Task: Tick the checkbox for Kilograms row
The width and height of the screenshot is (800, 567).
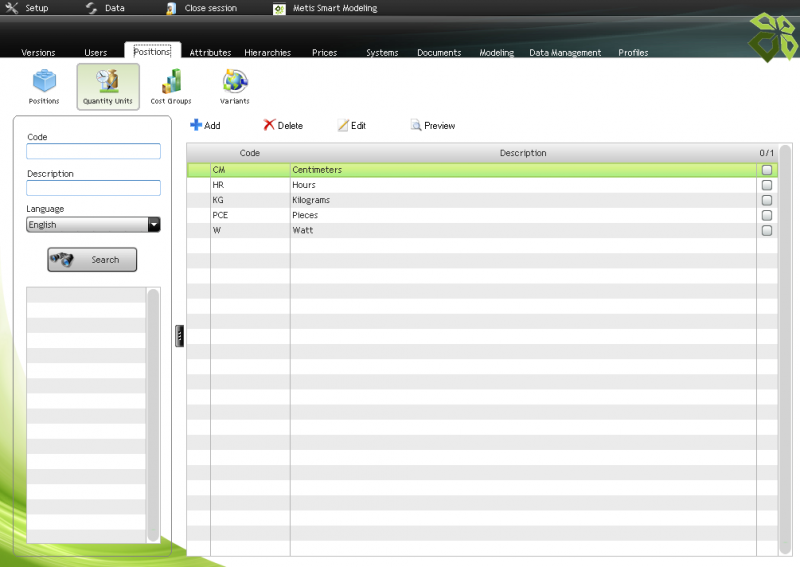Action: click(x=767, y=200)
